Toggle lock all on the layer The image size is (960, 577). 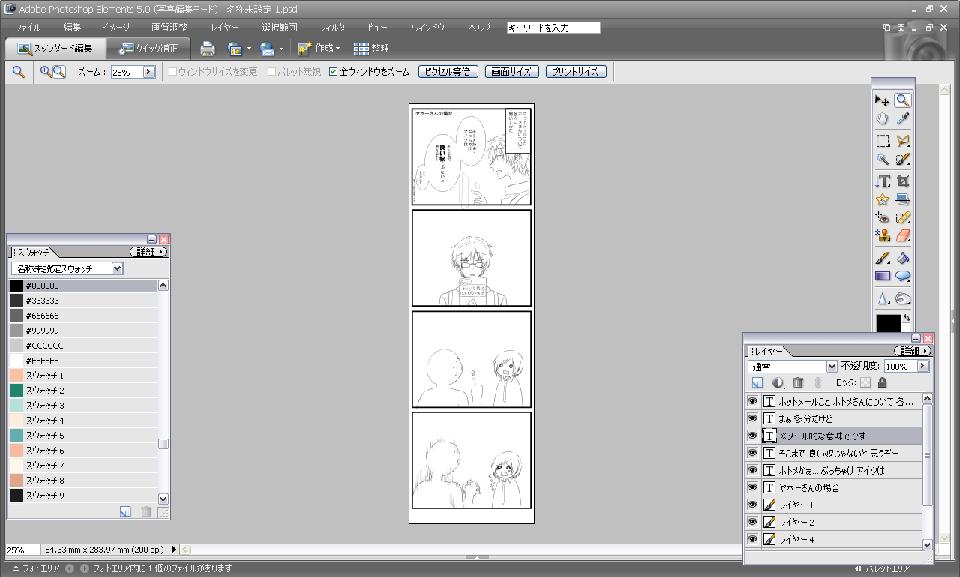[x=882, y=383]
